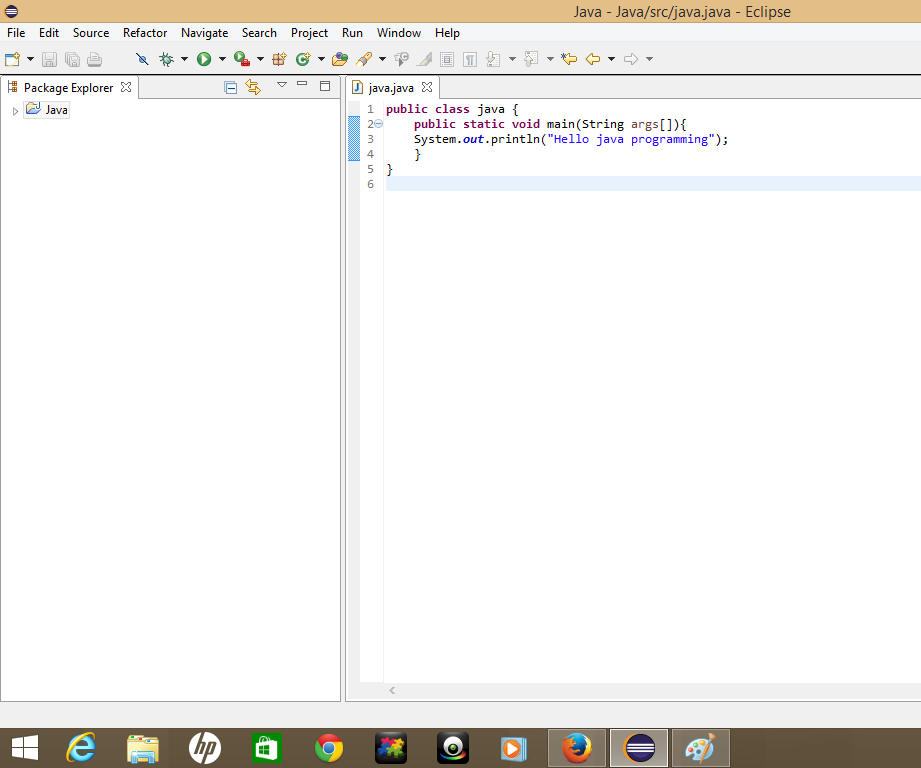Open the Run dropdown arrow
Image resolution: width=921 pixels, height=768 pixels.
221,59
